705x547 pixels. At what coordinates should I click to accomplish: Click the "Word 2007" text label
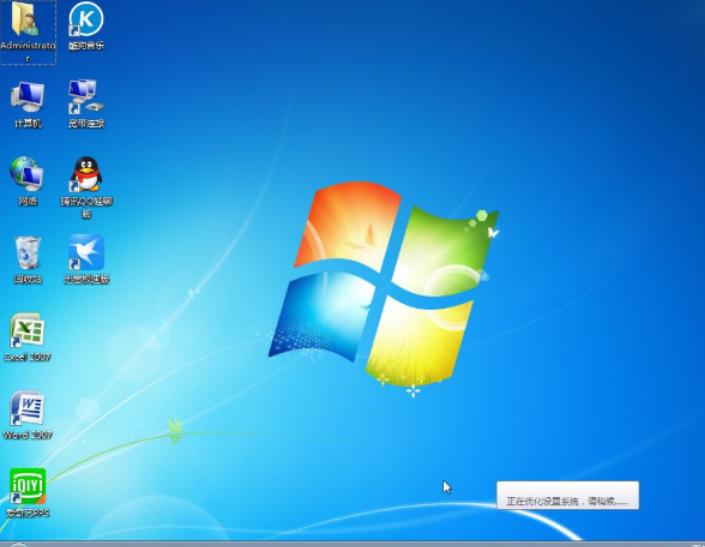click(x=27, y=435)
